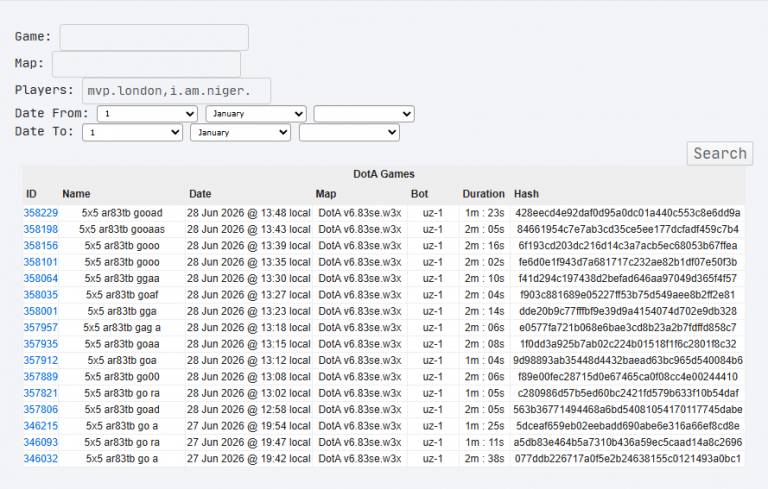Open game ID 358064 link
This screenshot has width=768, height=489.
coord(41,278)
